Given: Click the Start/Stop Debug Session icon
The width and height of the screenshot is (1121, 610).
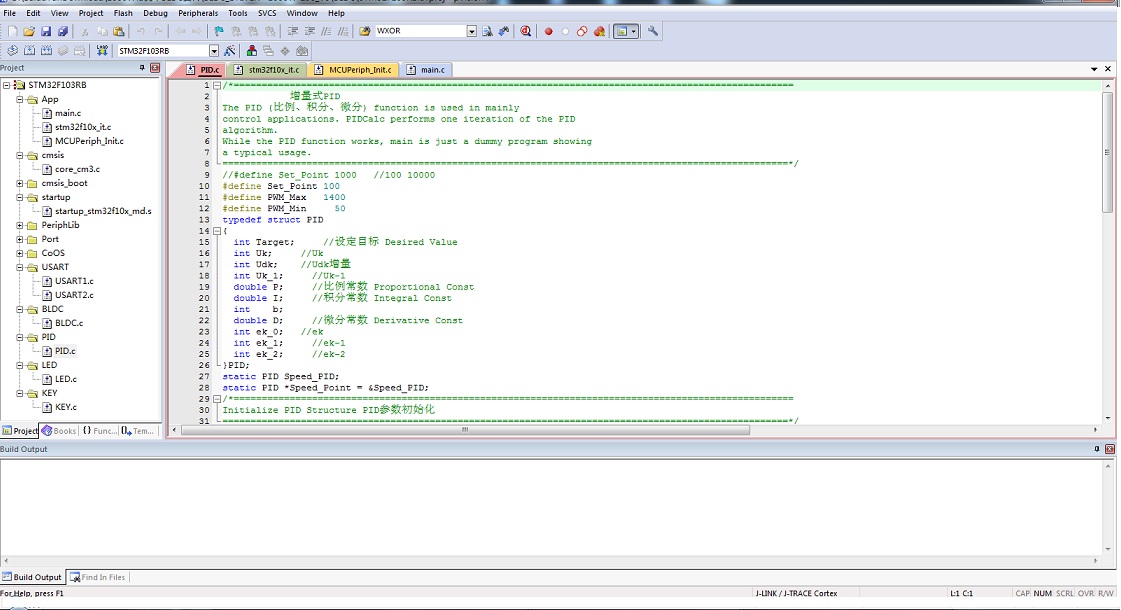Looking at the screenshot, I should click(x=526, y=32).
